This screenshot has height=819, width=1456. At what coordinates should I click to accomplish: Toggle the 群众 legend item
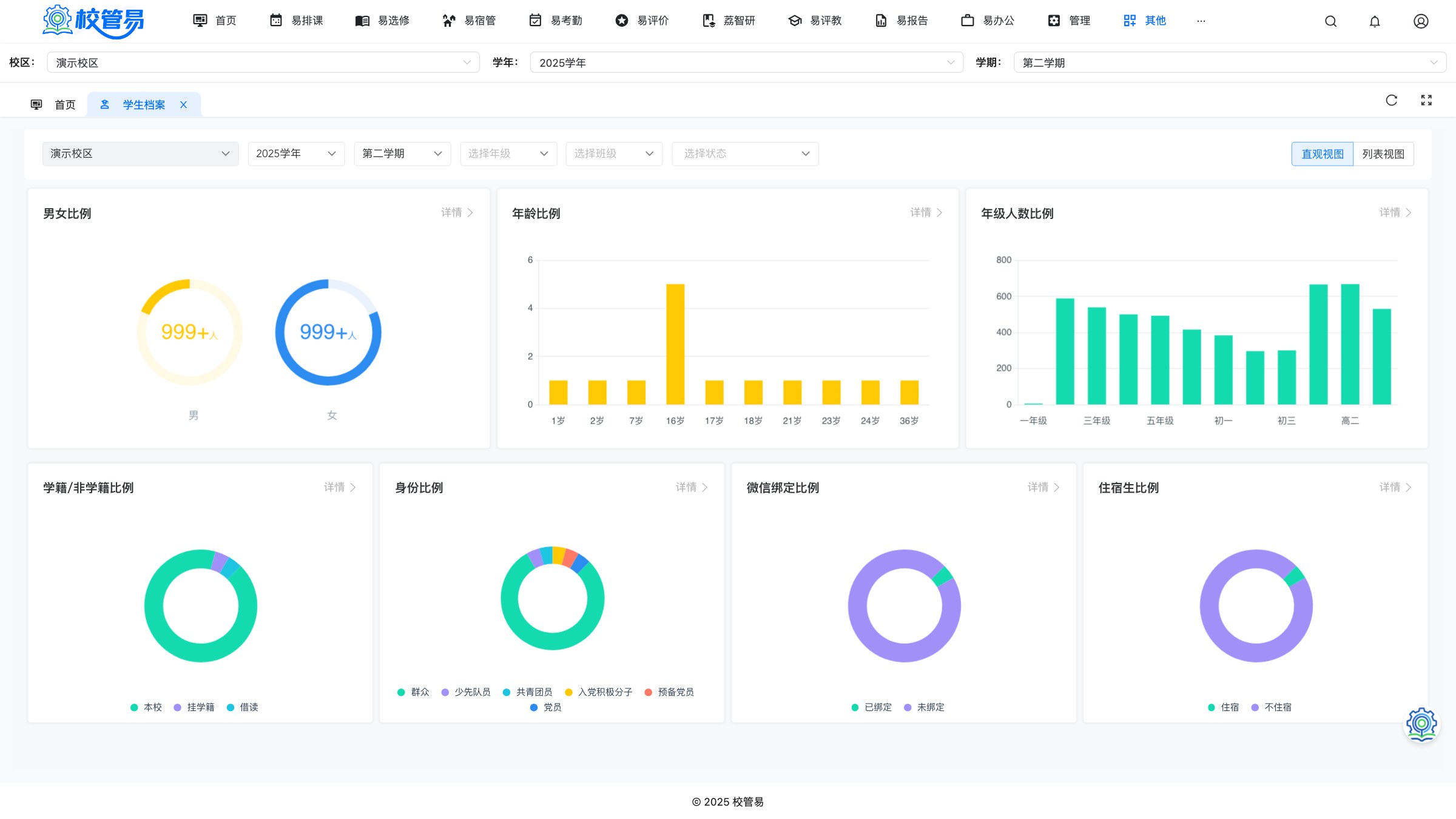point(413,692)
